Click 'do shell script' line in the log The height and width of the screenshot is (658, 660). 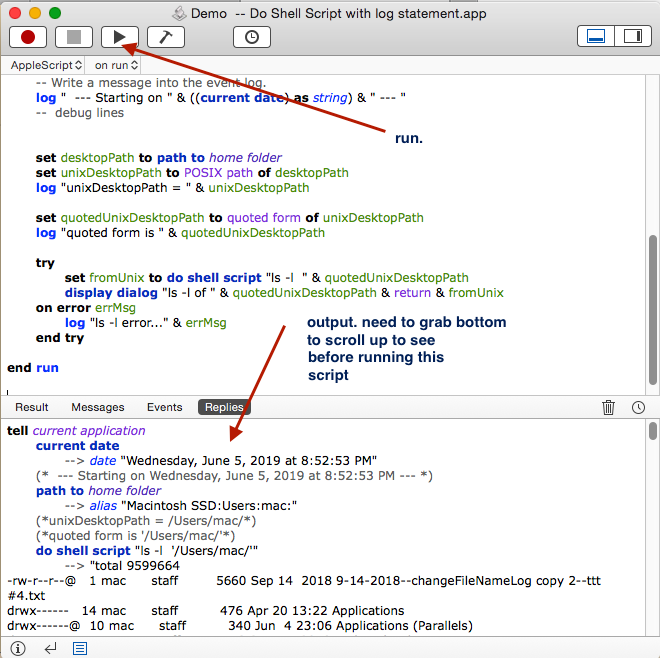click(147, 551)
